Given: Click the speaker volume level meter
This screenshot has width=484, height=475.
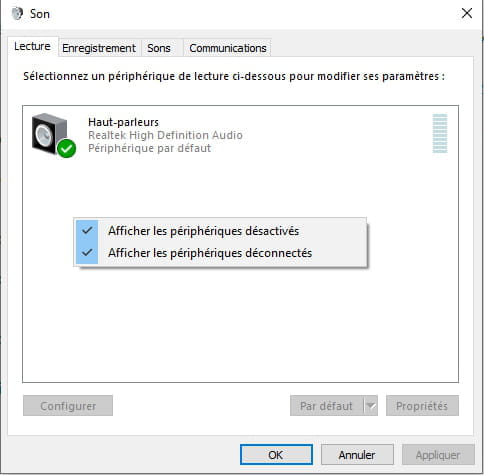Looking at the screenshot, I should coord(440,133).
